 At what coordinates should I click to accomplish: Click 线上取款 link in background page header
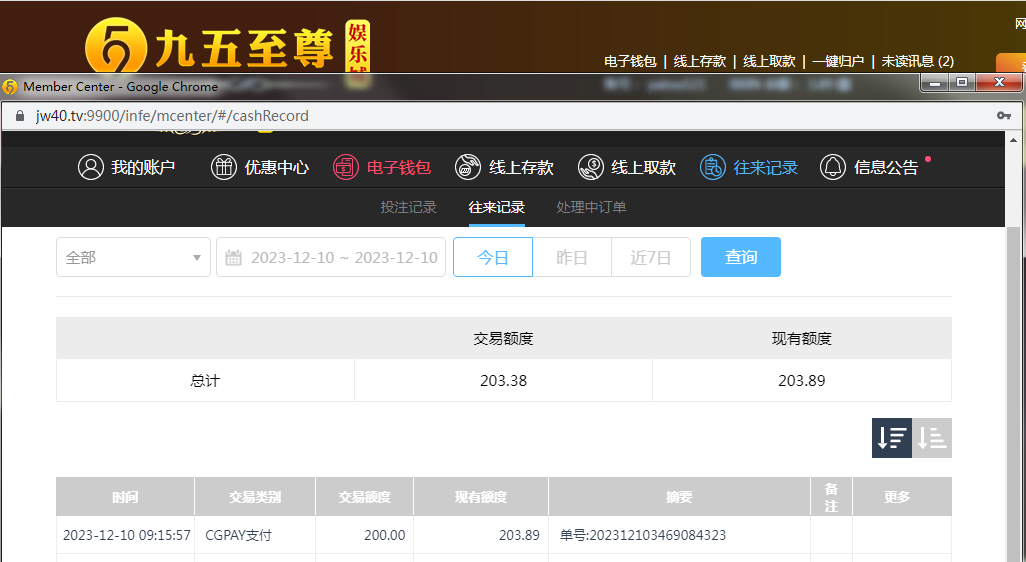pyautogui.click(x=769, y=61)
